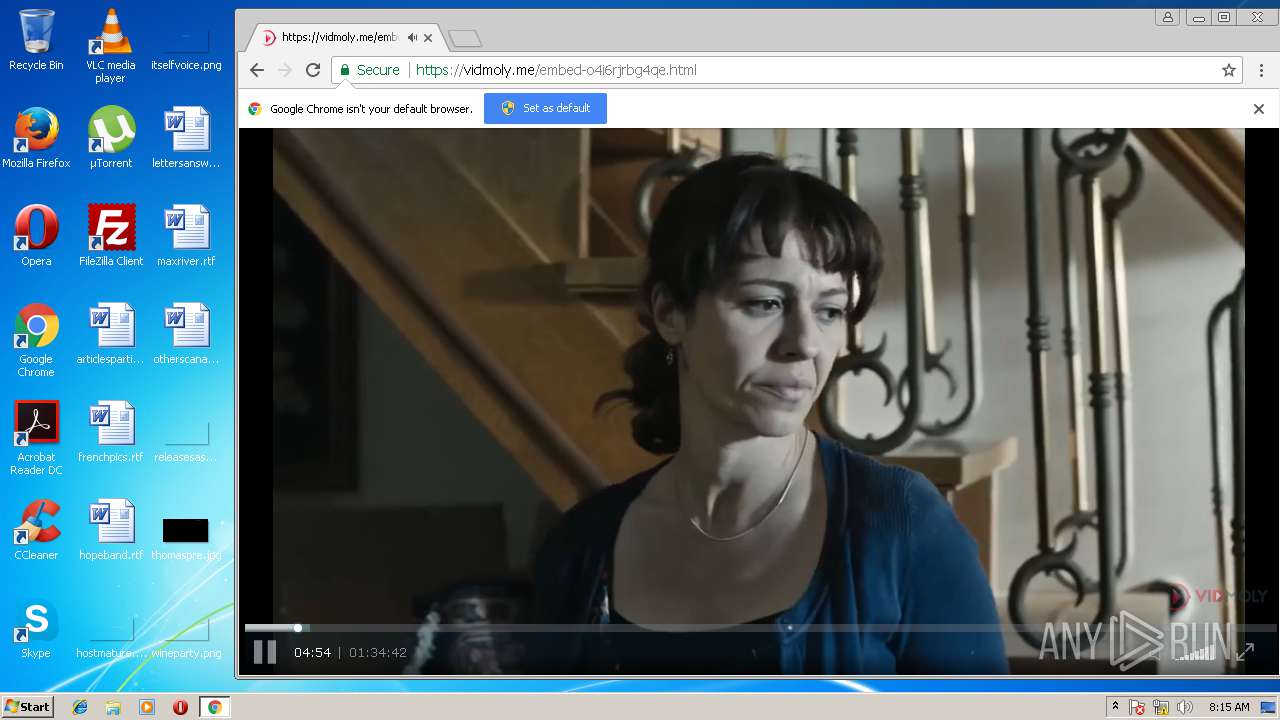Viewport: 1280px width, 720px height.
Task: Show Secure site information
Action: [x=369, y=70]
